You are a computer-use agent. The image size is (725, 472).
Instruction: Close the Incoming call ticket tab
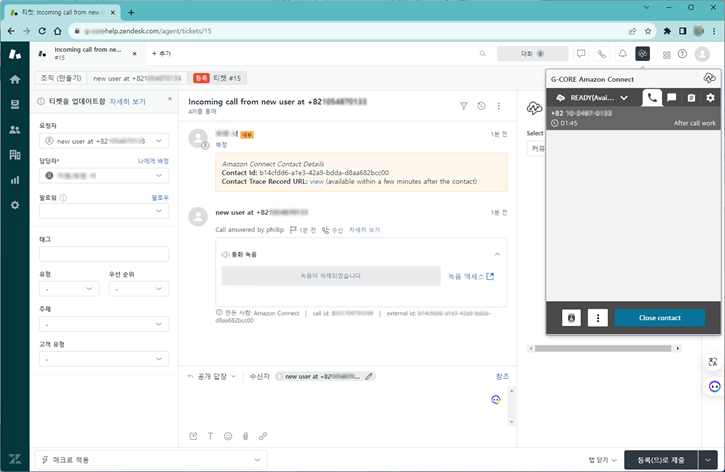(135, 54)
